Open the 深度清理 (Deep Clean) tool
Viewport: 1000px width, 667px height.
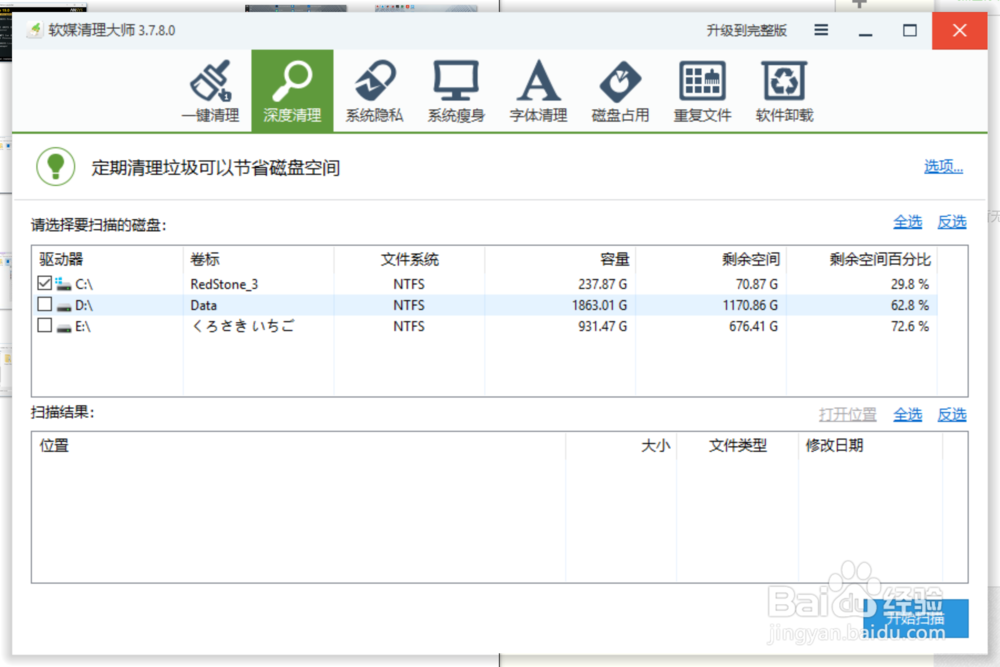(x=292, y=90)
